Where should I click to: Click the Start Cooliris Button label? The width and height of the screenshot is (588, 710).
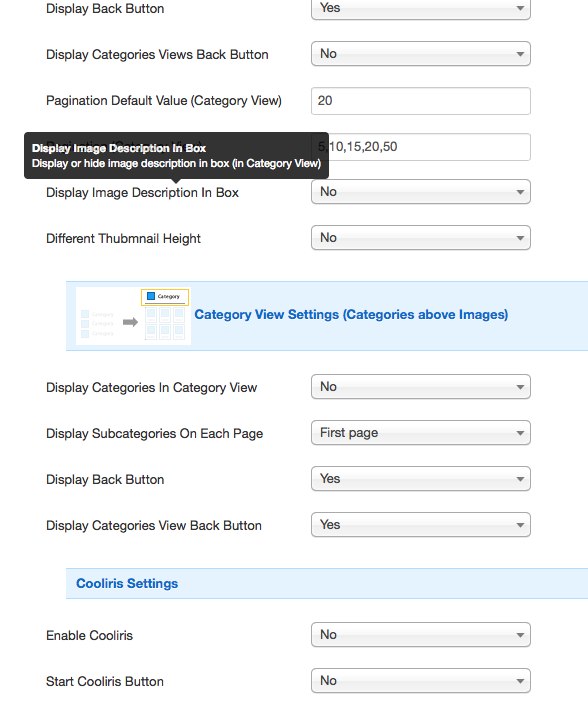click(x=105, y=681)
